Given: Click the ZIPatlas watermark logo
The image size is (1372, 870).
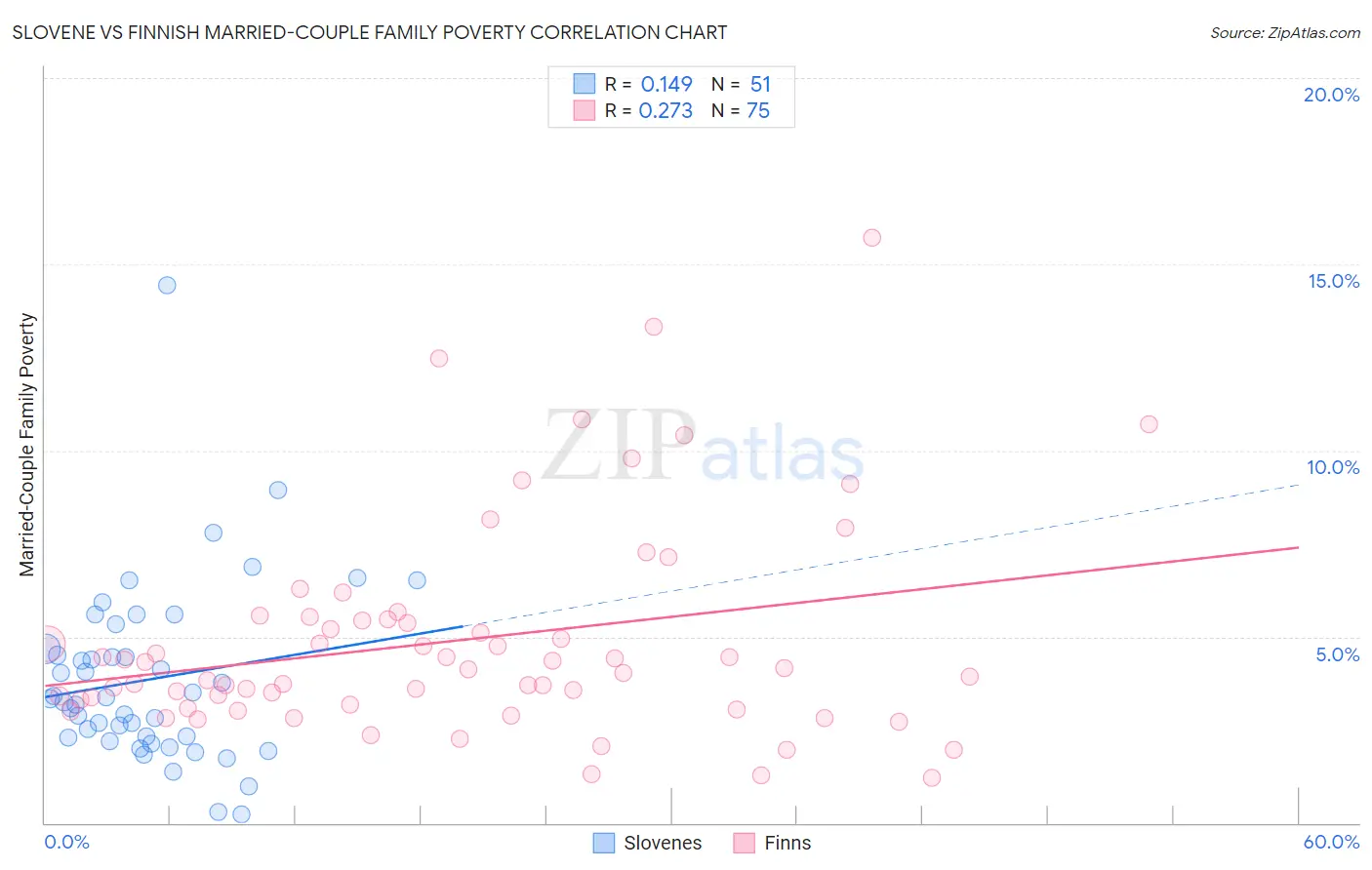Looking at the screenshot, I should pyautogui.click(x=703, y=447).
